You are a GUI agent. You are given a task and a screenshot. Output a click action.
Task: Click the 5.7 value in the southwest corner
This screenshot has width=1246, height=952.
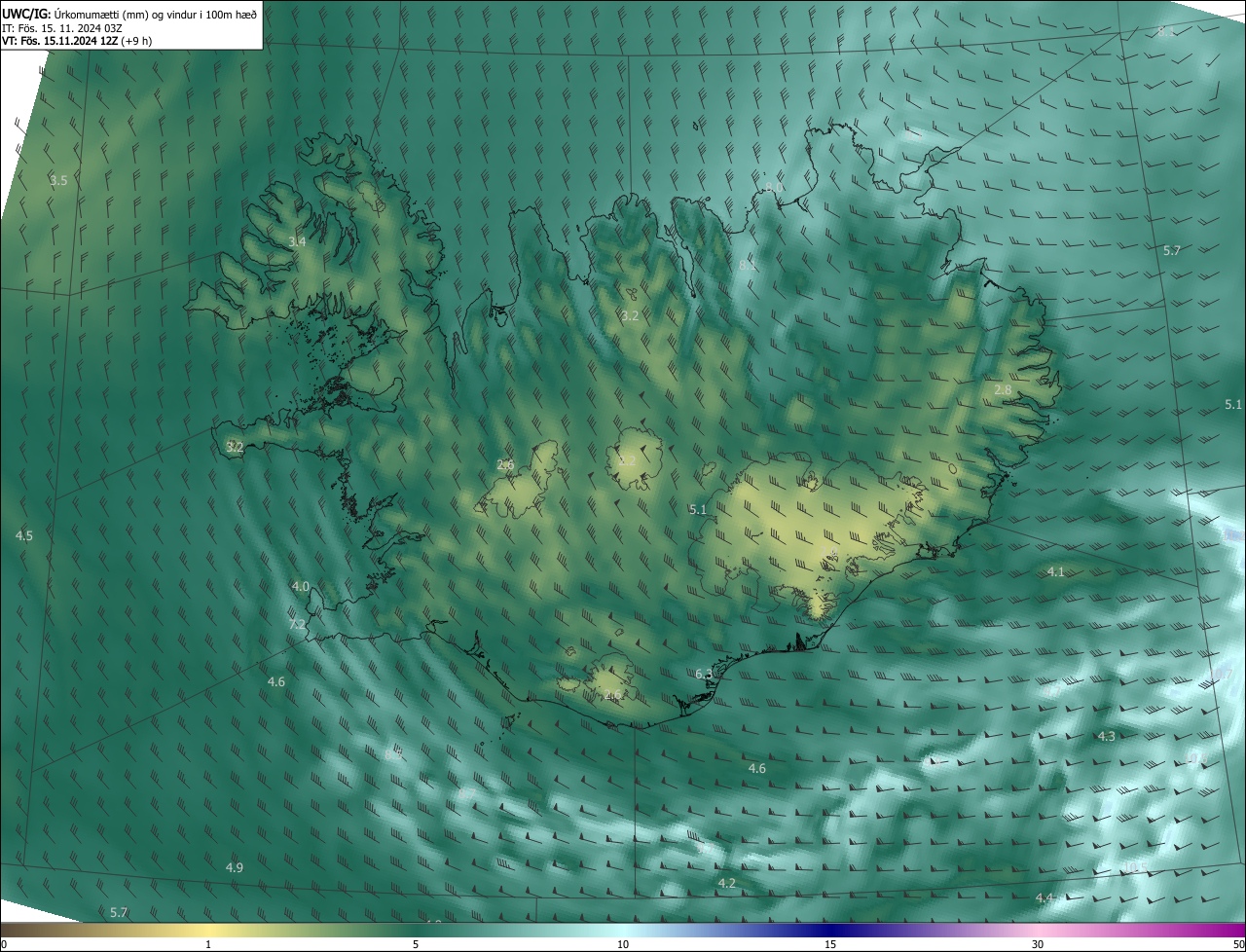119,912
